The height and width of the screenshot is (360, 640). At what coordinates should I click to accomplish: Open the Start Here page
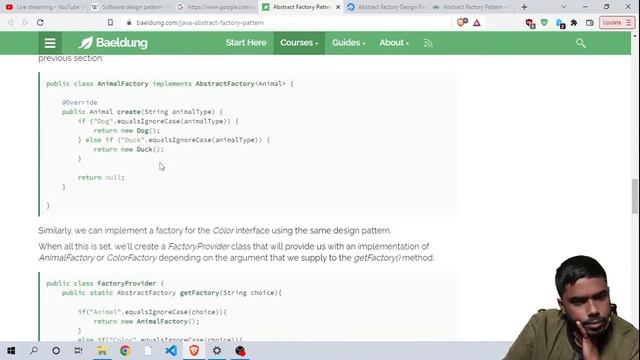click(x=246, y=43)
